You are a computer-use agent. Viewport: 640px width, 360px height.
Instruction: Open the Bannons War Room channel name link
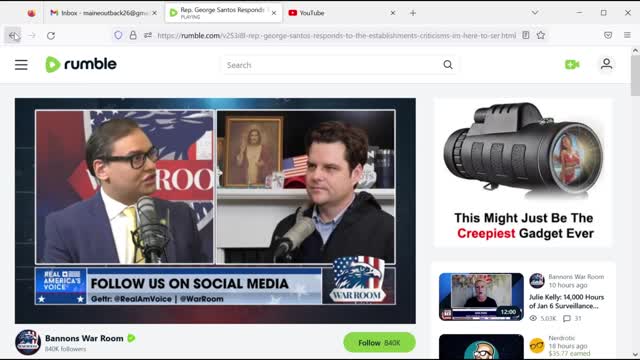[x=84, y=338]
